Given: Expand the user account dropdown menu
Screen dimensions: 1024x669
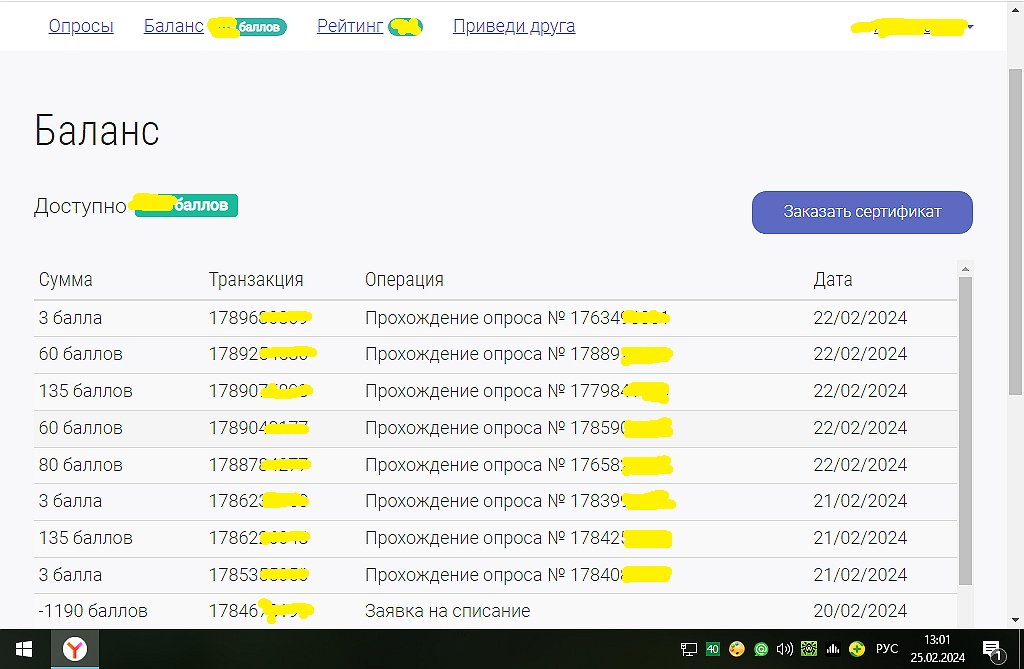Looking at the screenshot, I should (969, 27).
